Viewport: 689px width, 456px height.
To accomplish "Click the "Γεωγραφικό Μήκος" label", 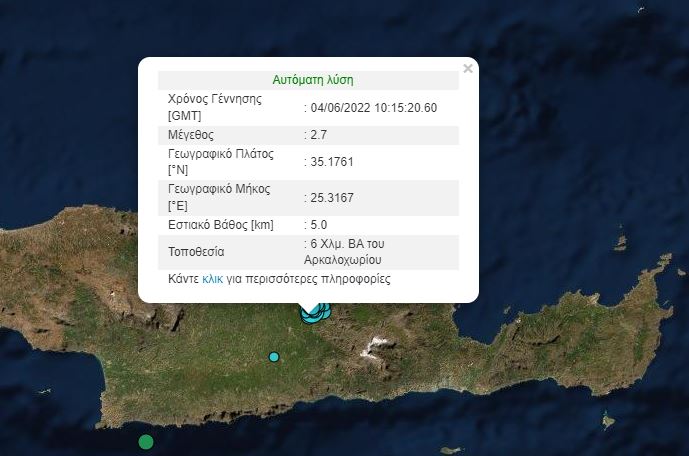I will pos(216,189).
